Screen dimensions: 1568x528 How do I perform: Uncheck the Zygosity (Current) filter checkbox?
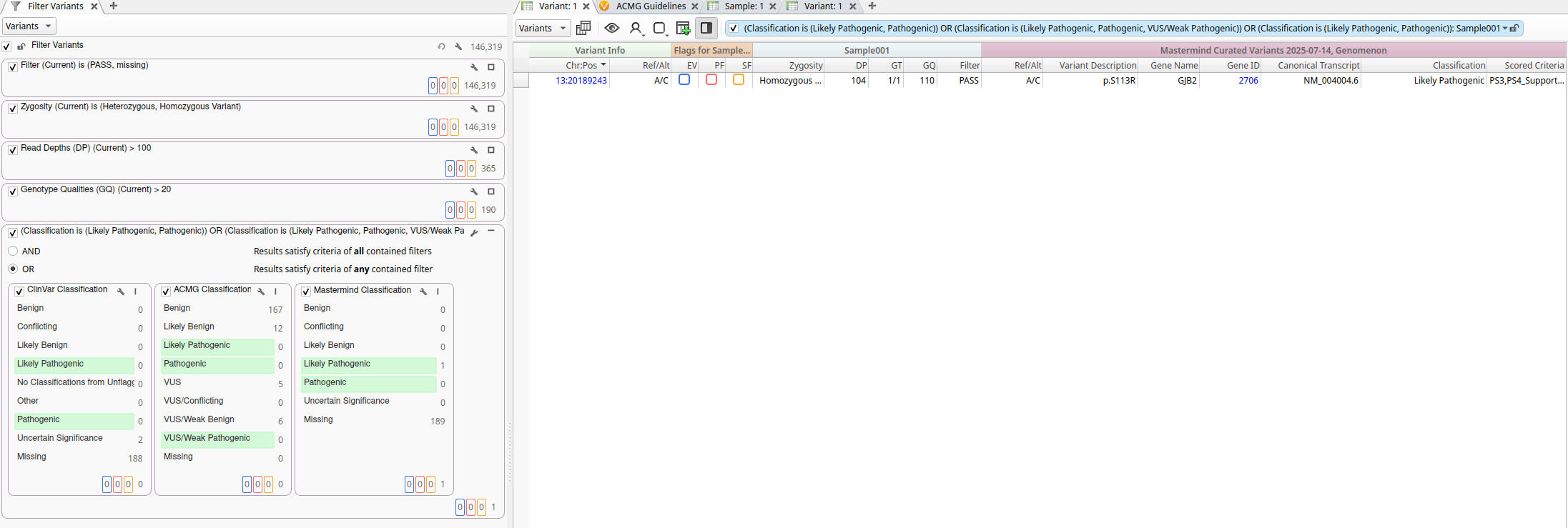point(13,109)
